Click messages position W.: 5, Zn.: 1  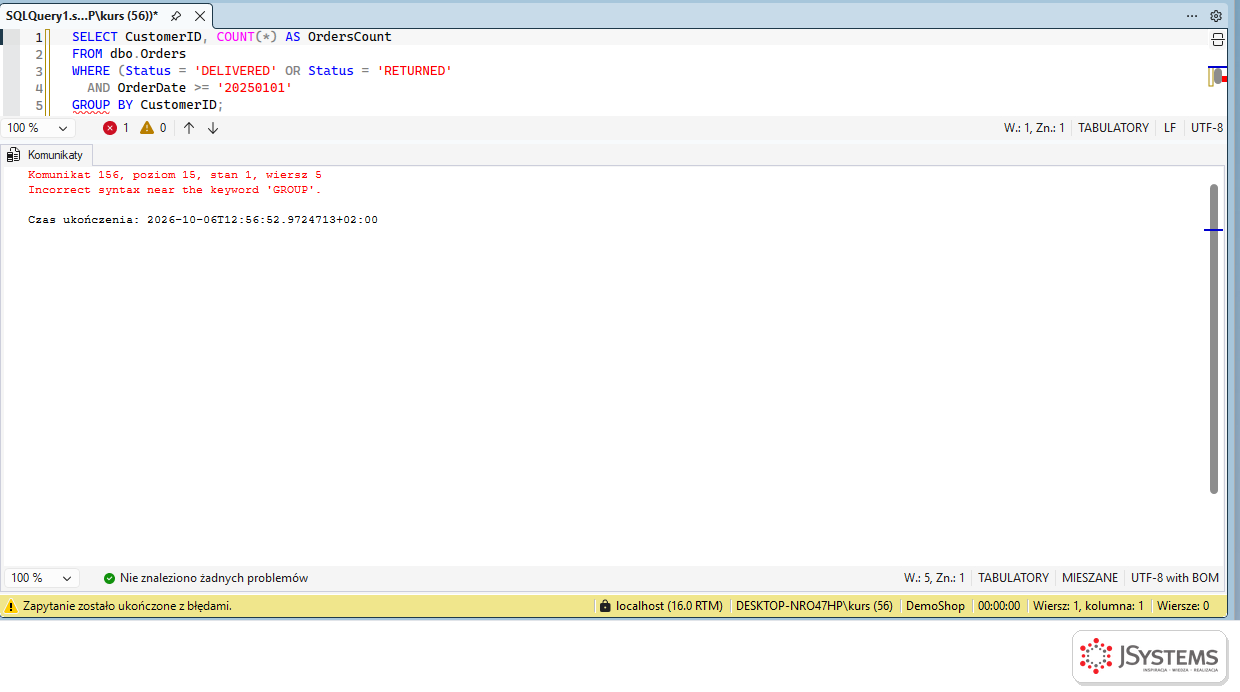(934, 578)
